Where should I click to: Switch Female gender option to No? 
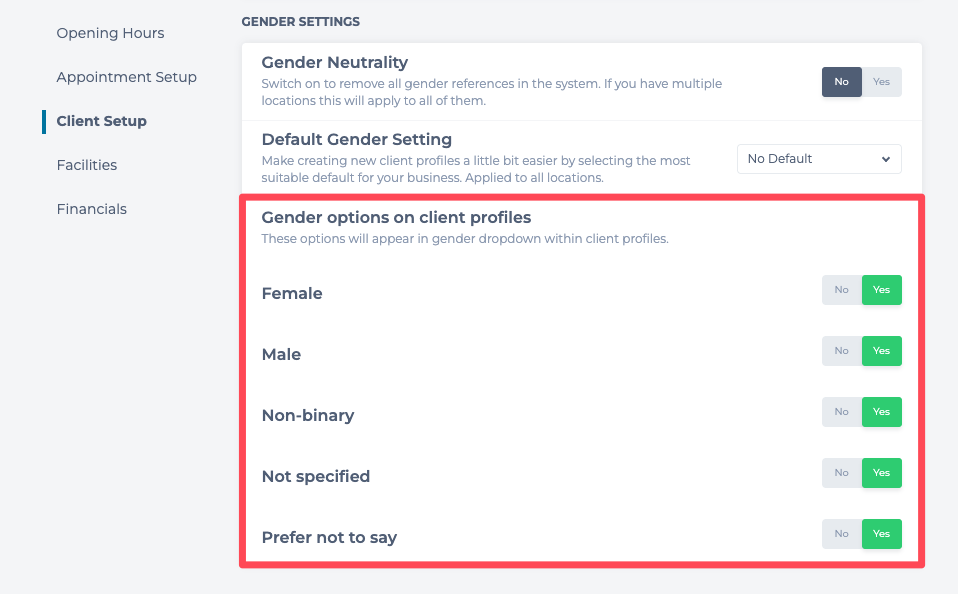pos(842,290)
